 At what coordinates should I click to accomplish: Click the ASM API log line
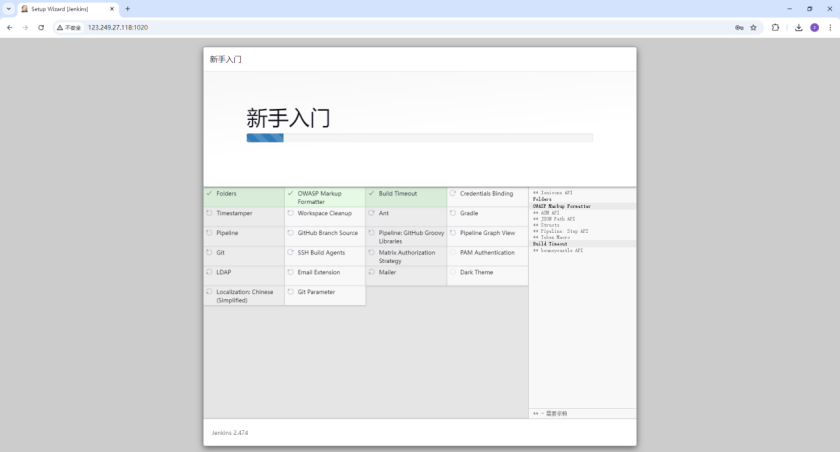(546, 213)
